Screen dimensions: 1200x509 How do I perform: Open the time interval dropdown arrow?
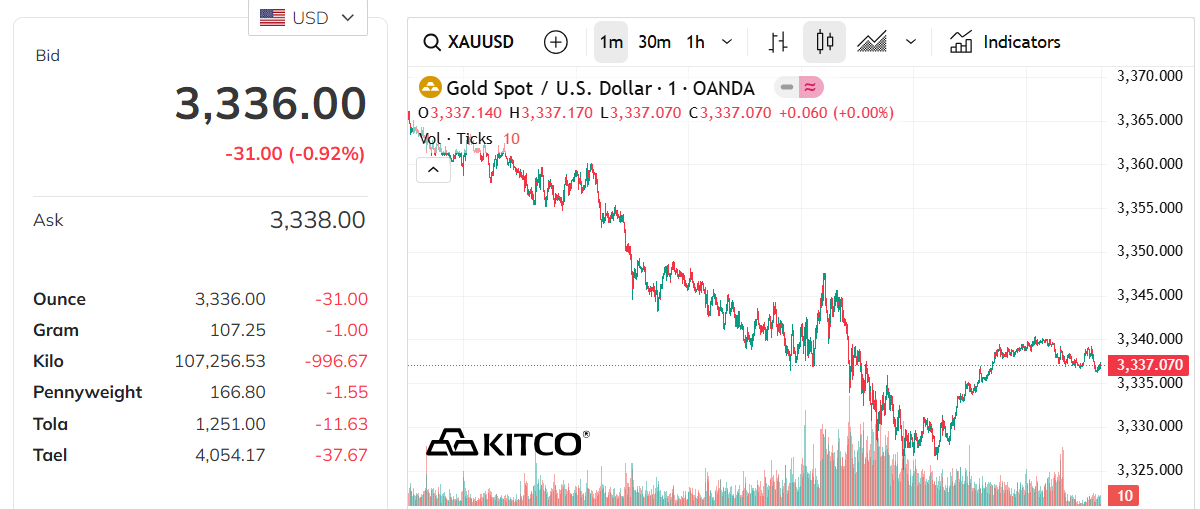727,42
